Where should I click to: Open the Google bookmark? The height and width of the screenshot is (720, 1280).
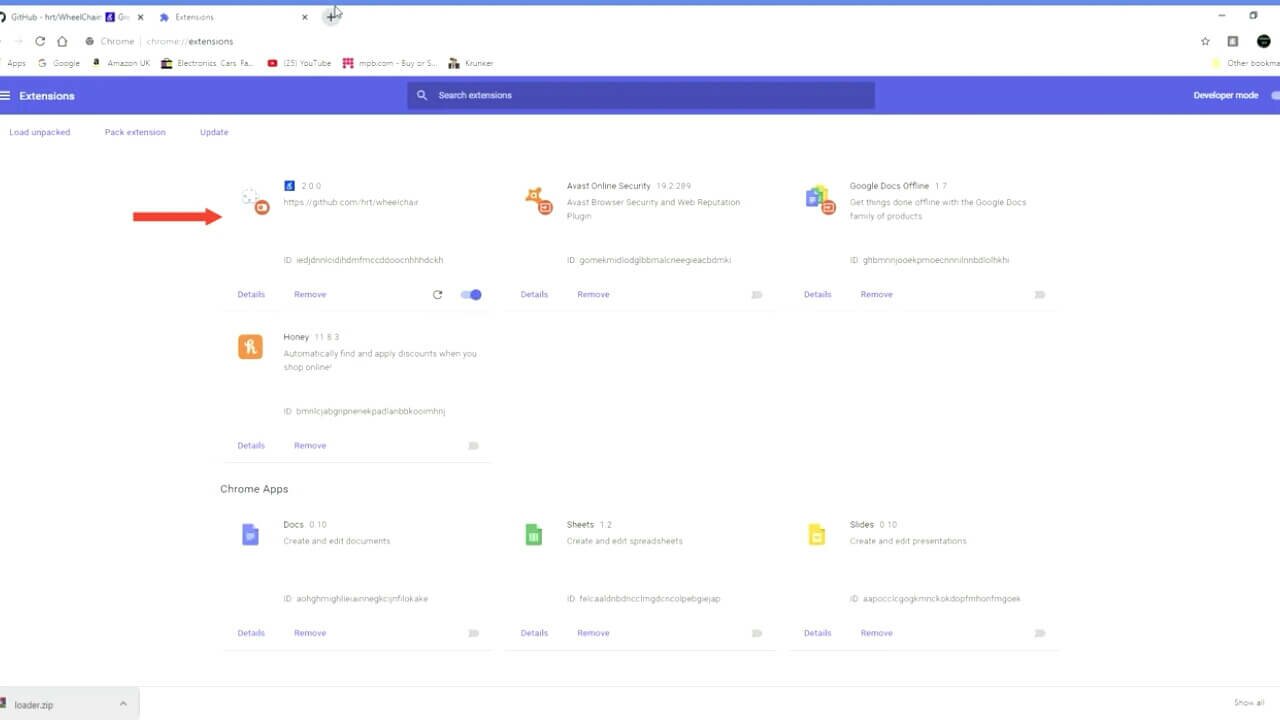click(x=59, y=63)
